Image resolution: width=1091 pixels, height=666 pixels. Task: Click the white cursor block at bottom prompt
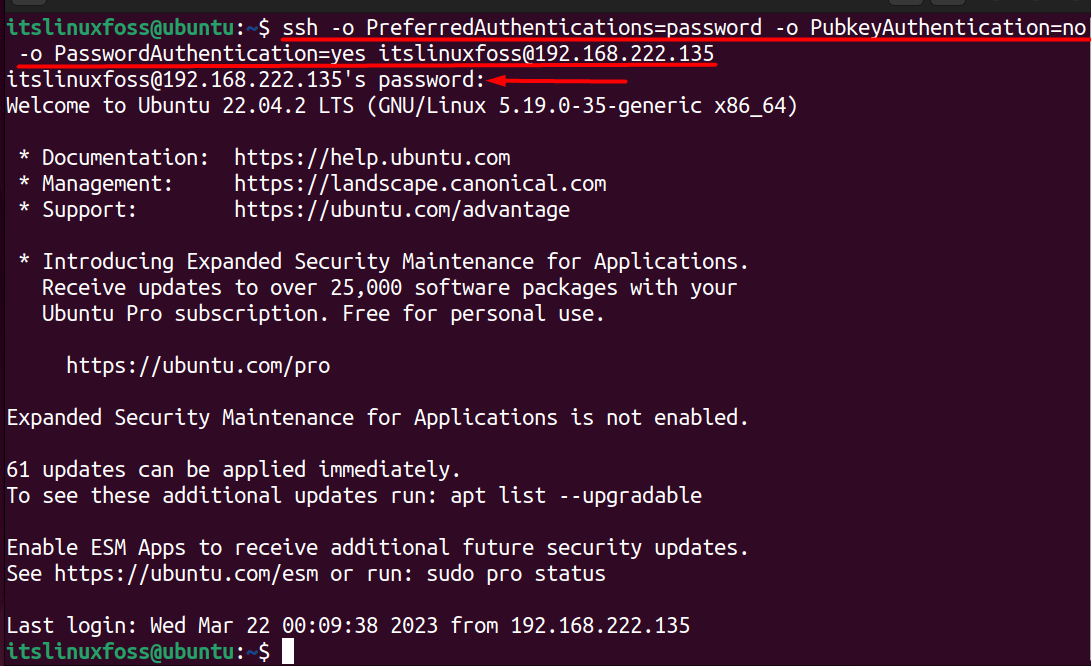click(287, 652)
